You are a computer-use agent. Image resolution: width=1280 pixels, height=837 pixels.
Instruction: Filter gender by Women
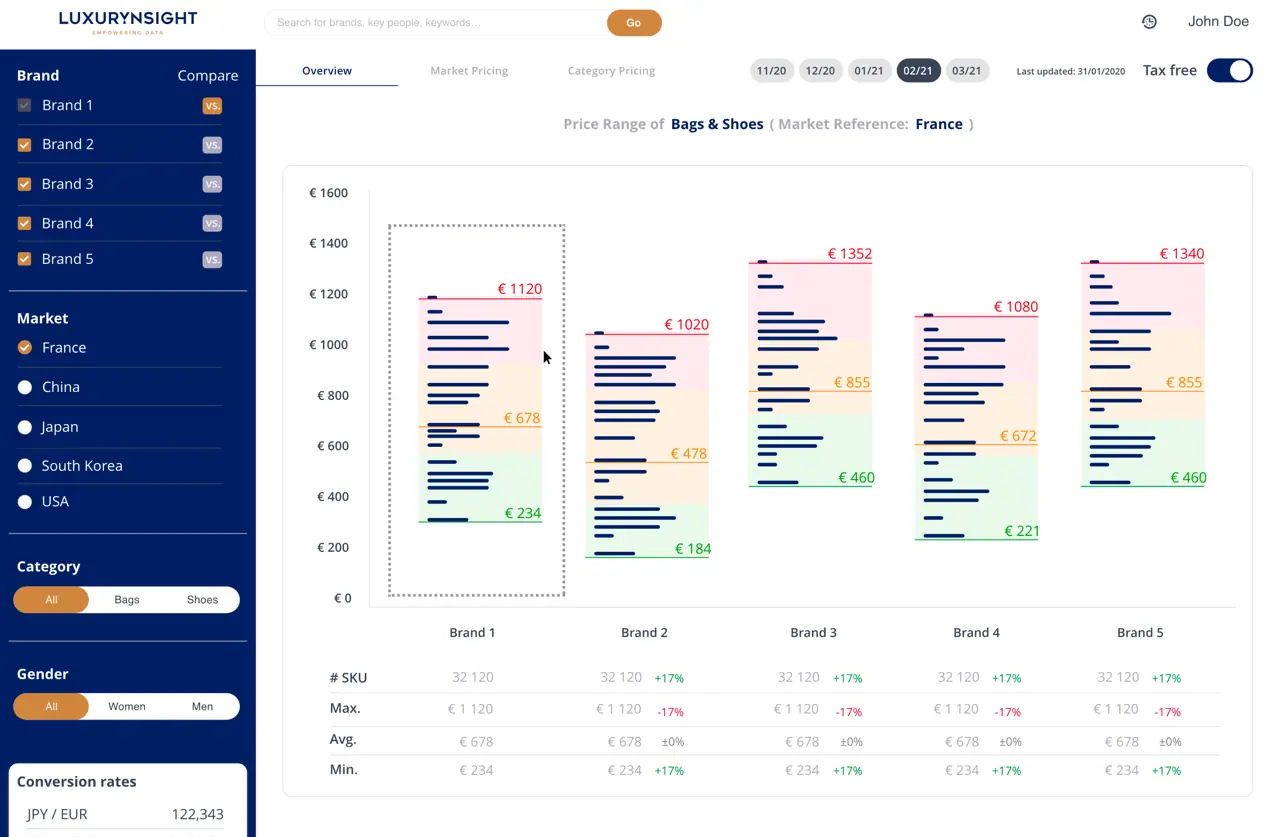click(127, 707)
